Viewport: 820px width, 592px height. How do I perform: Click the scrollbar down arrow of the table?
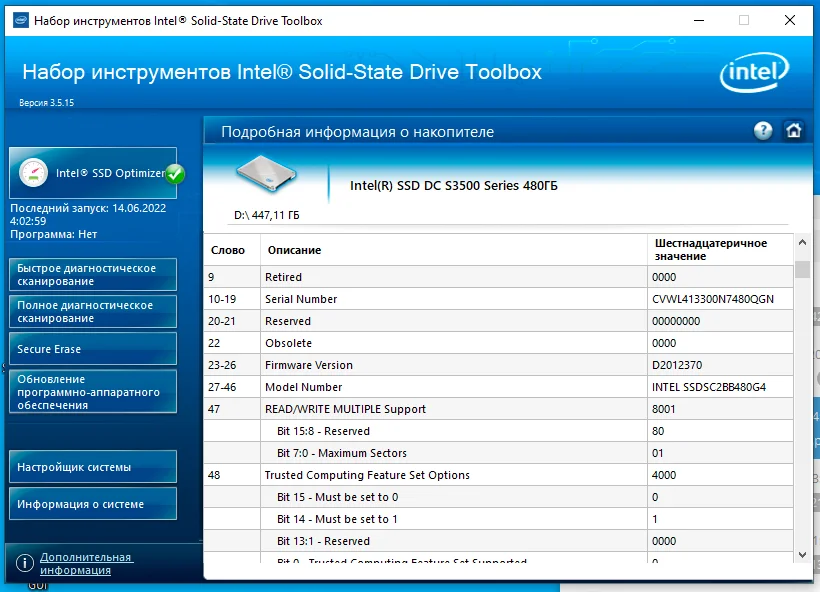click(801, 554)
